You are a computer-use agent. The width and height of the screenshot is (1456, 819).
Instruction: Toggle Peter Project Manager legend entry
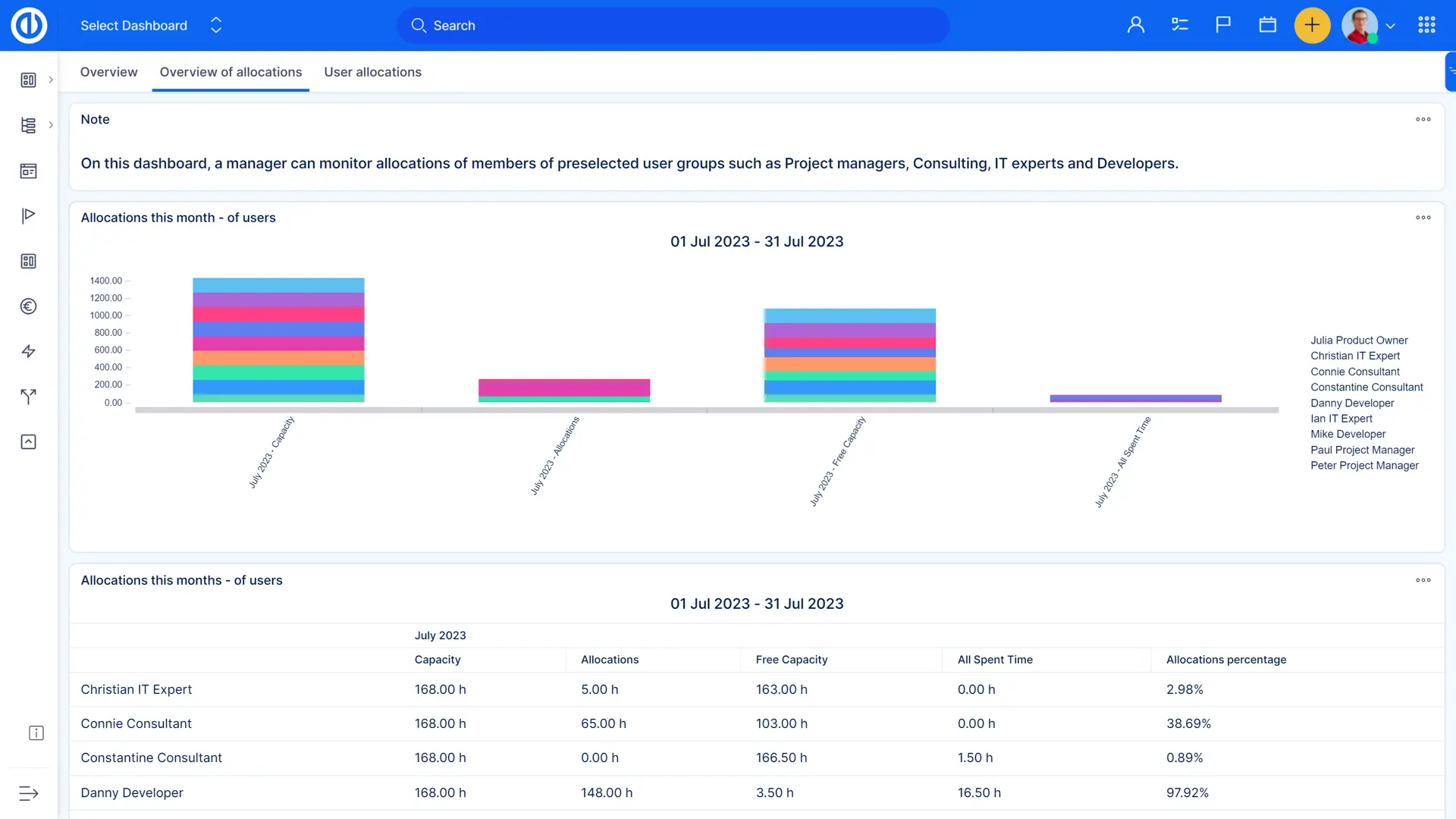click(1363, 466)
